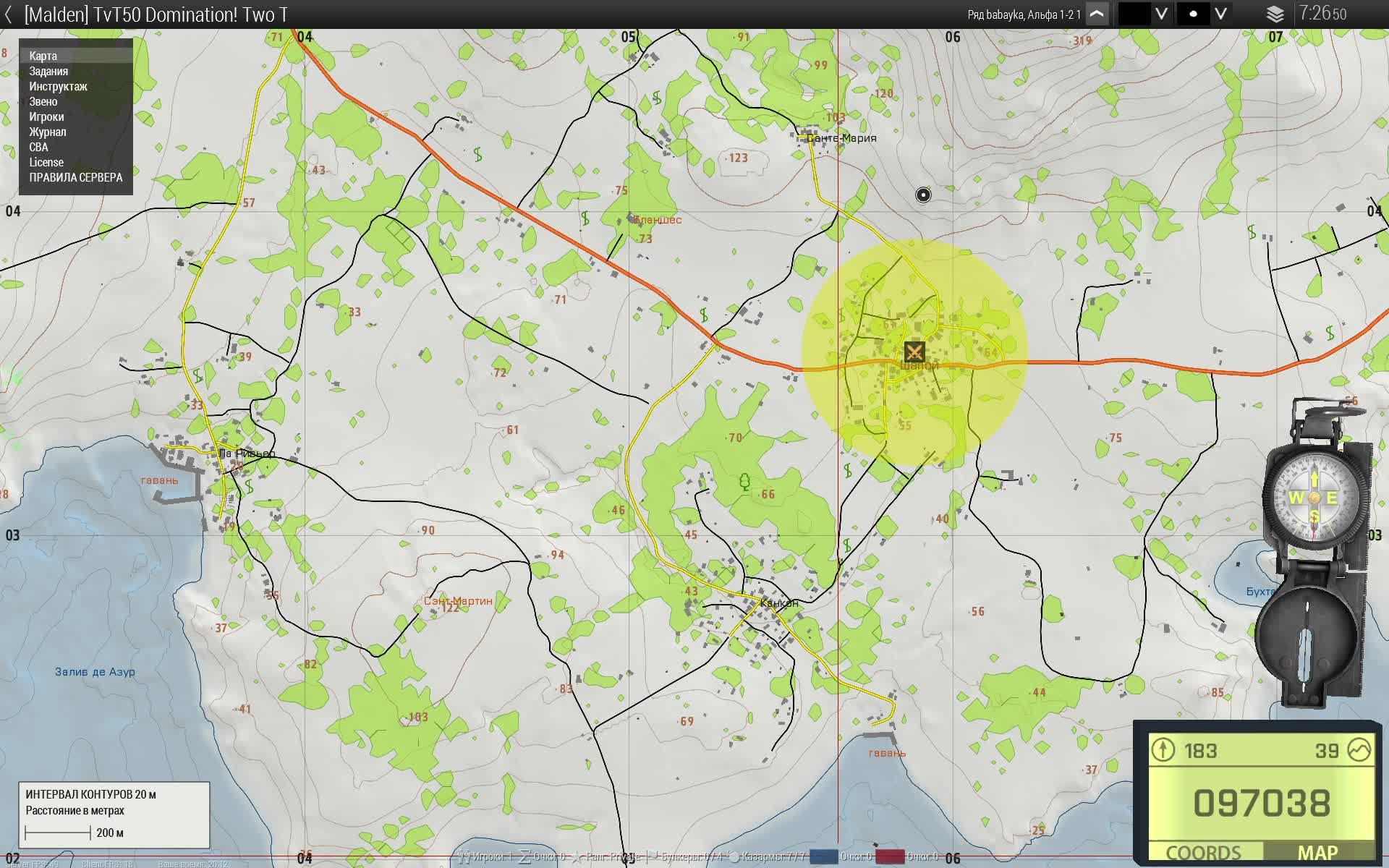Click the Канкон town label

pos(779,603)
